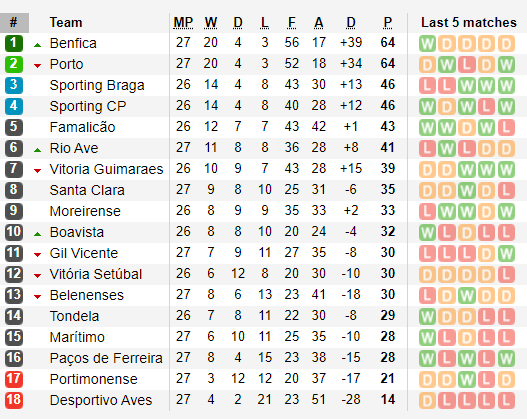Click the A goals-against column header
527x419 pixels.
point(319,23)
